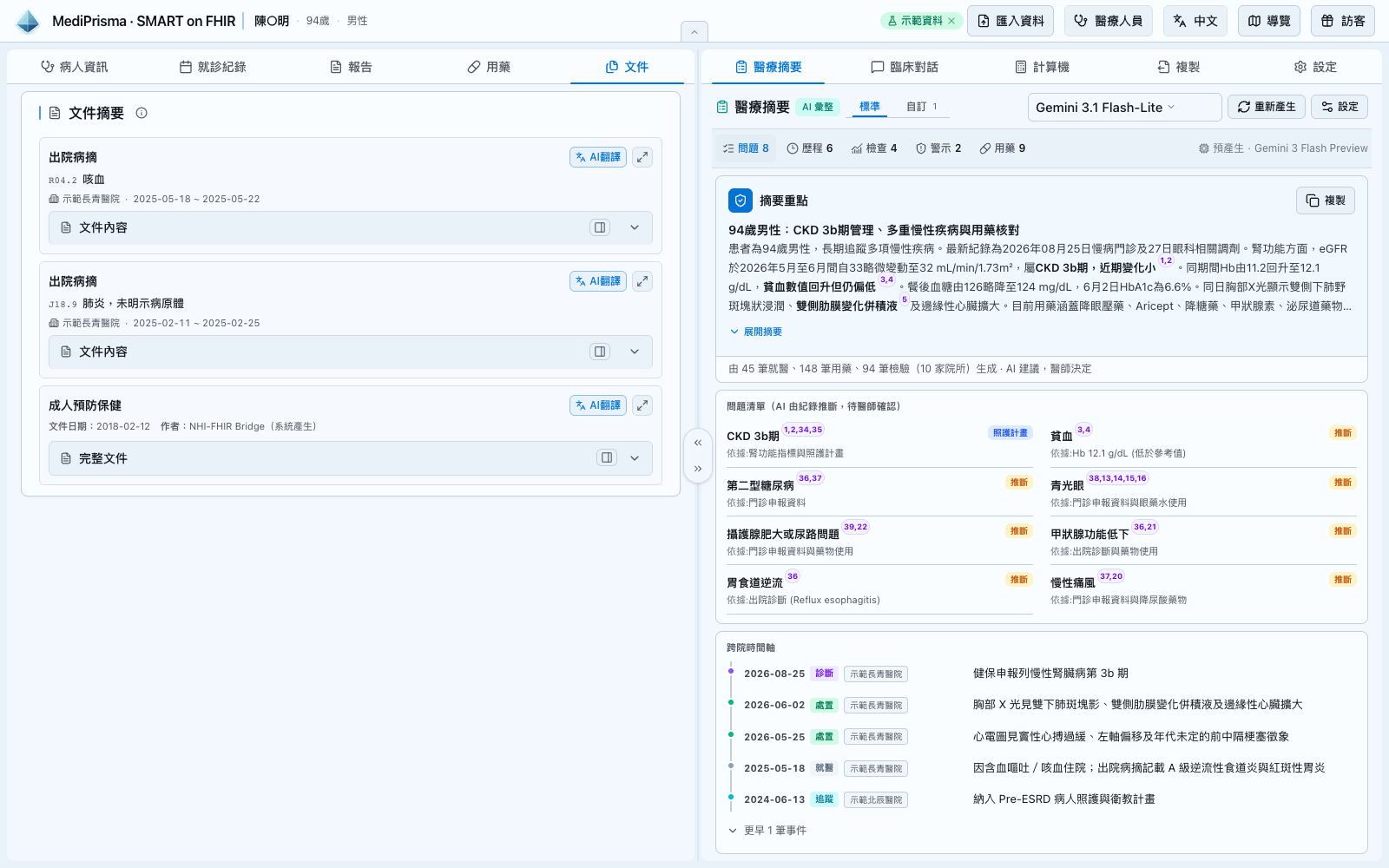Translate 肺炎 discharge summary with AI翻譯
This screenshot has width=1389, height=868.
coord(598,281)
